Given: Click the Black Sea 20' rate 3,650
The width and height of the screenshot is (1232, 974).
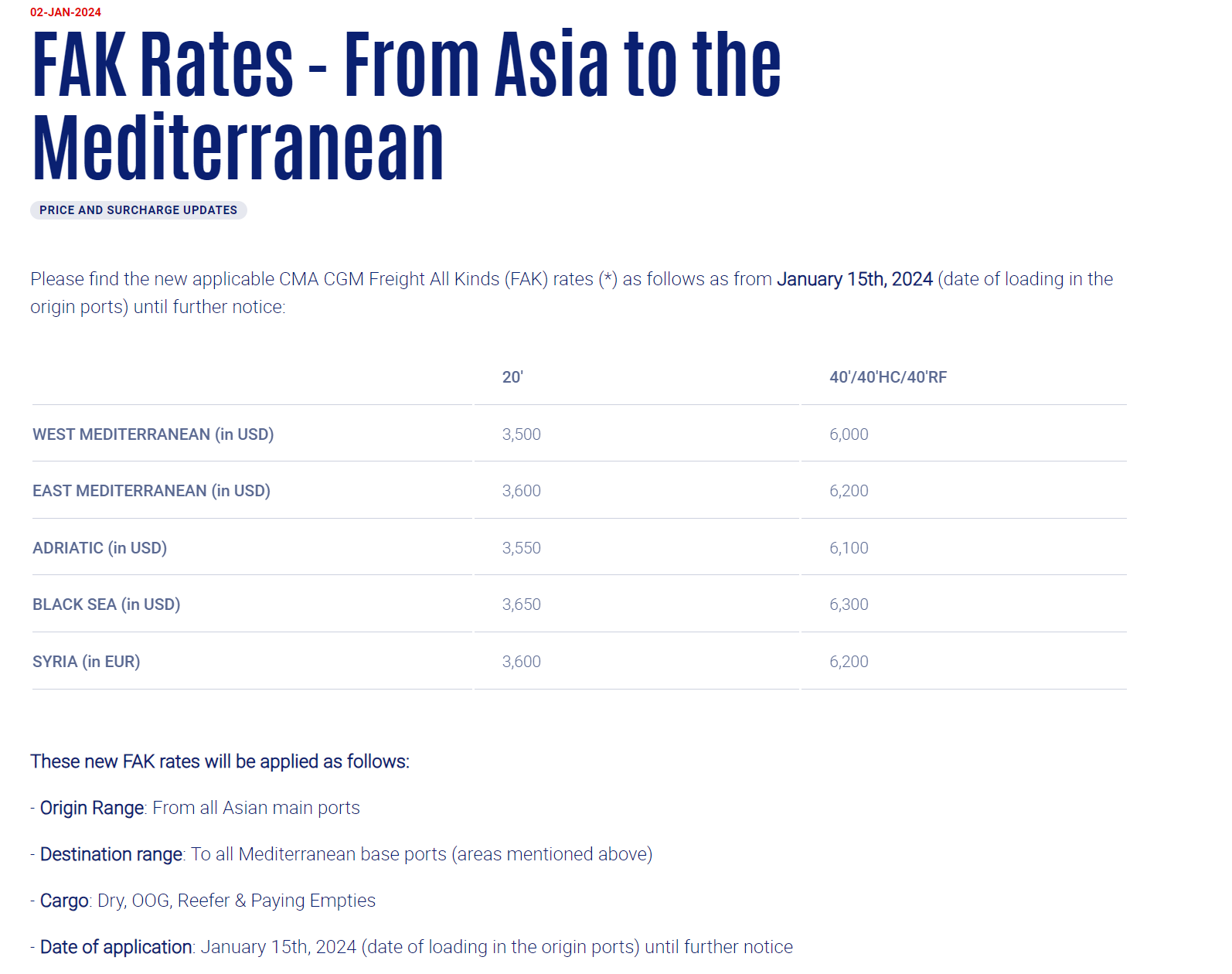Looking at the screenshot, I should [x=522, y=604].
